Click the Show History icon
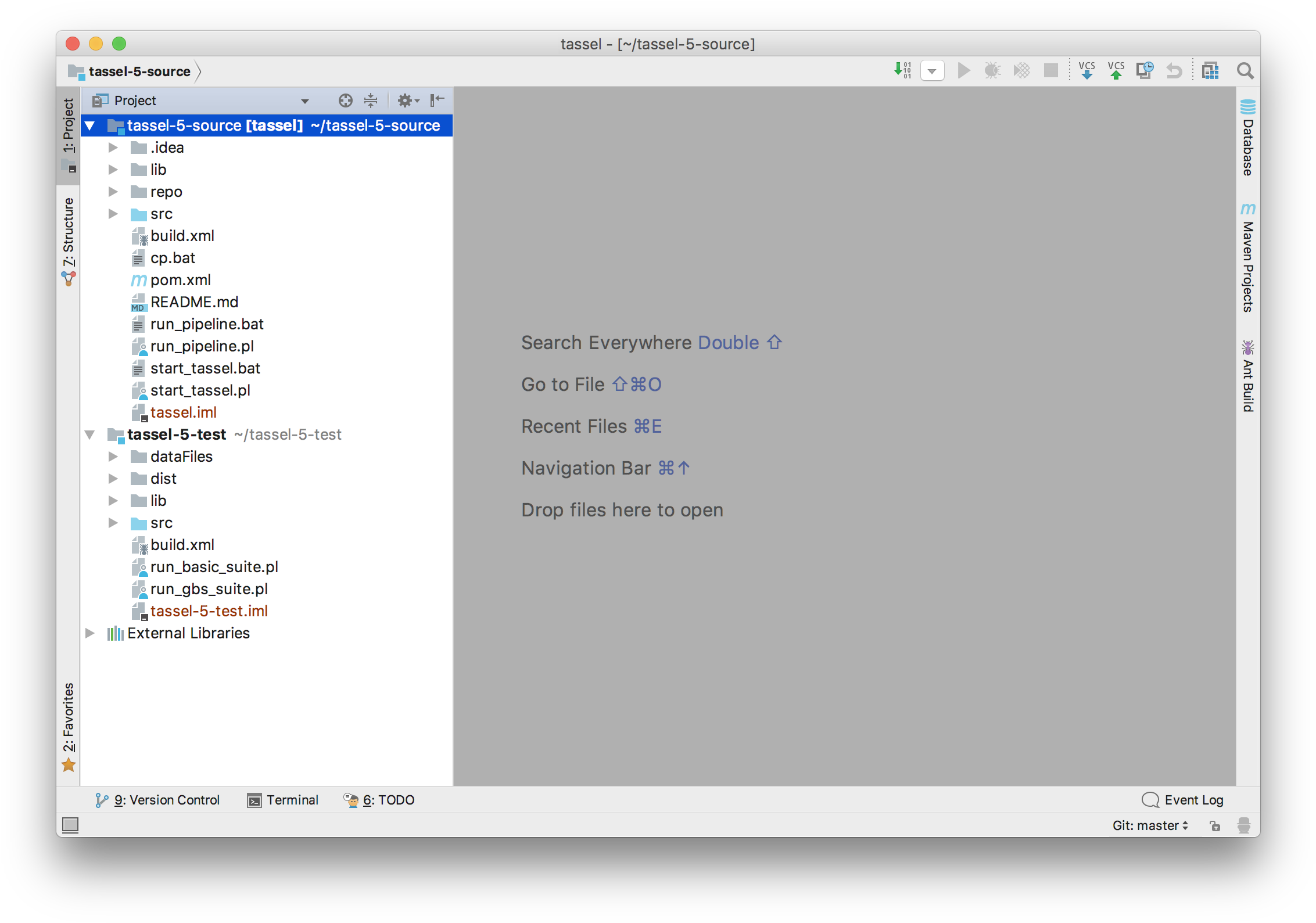This screenshot has width=1316, height=923. (1145, 71)
